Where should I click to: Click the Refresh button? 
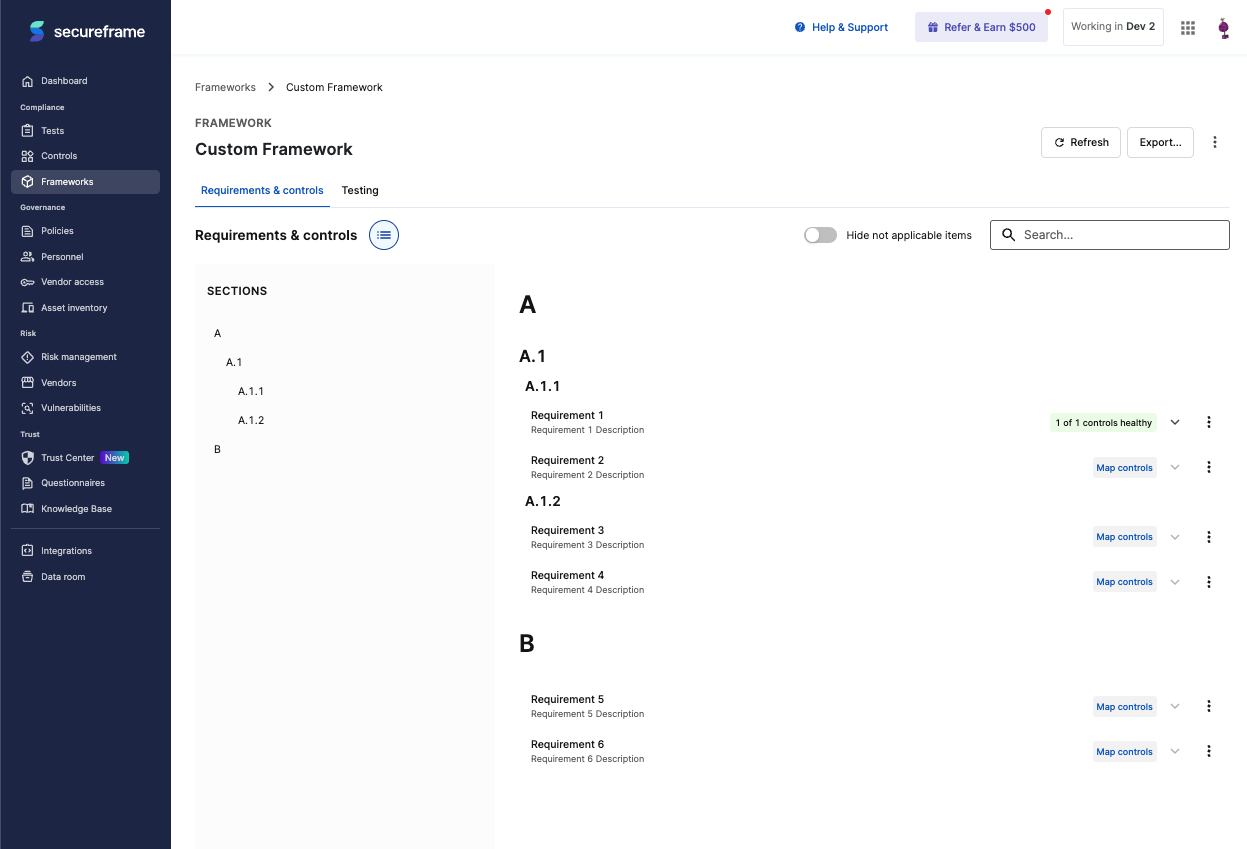click(1081, 142)
